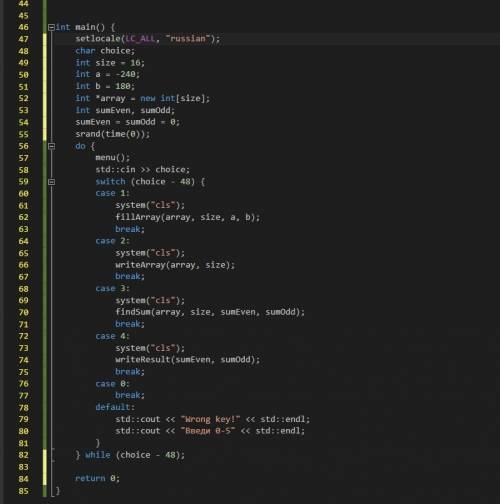This screenshot has width=500, height=504.
Task: Click 'sumEven = sumOdd = 0;' statement
Action: click(x=128, y=122)
